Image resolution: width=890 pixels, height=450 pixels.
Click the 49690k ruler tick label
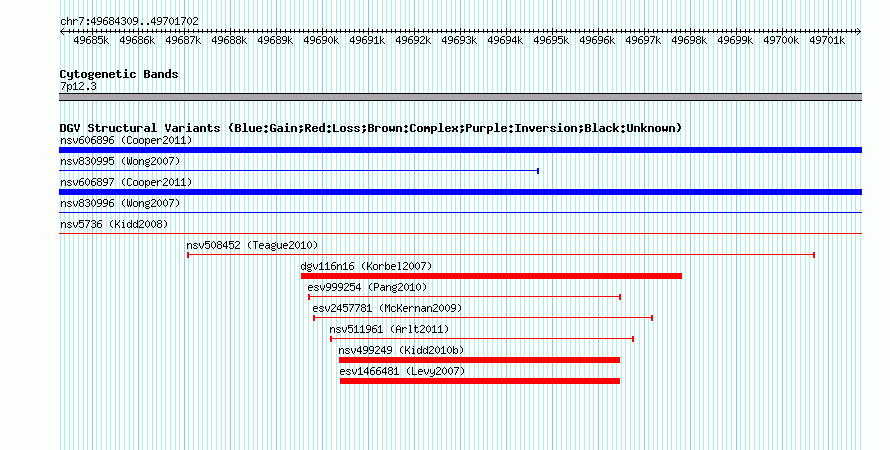[321, 40]
